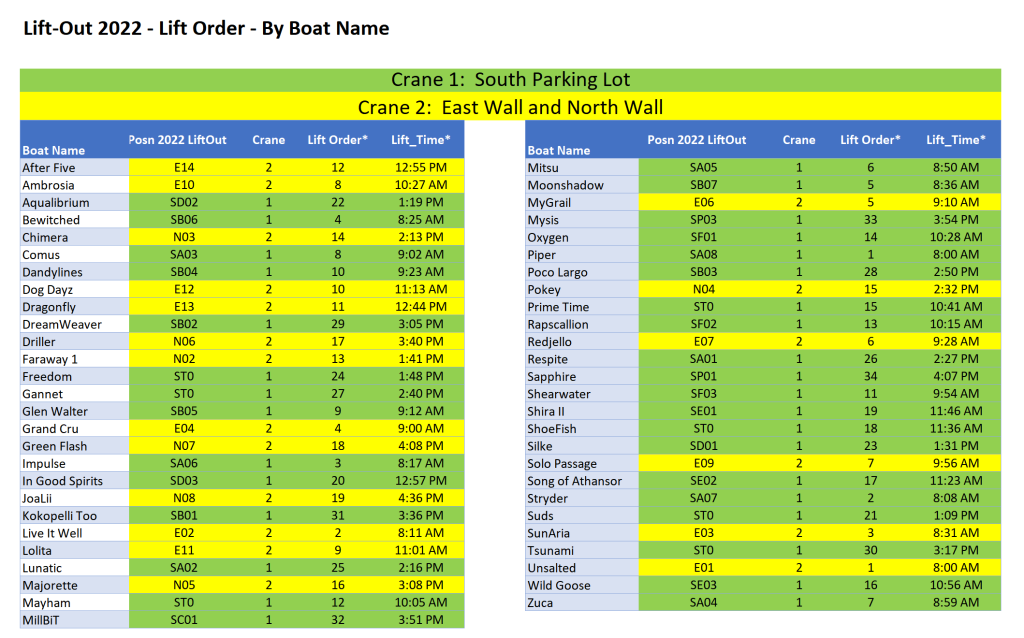Click 'Mitsu' boat name in right table
Viewport: 1024px width, 638px height.
pos(543,168)
